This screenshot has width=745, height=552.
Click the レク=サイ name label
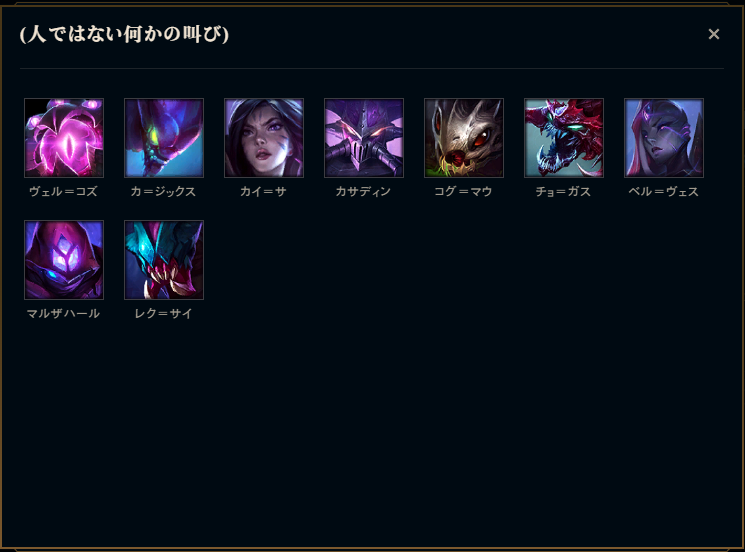163,314
